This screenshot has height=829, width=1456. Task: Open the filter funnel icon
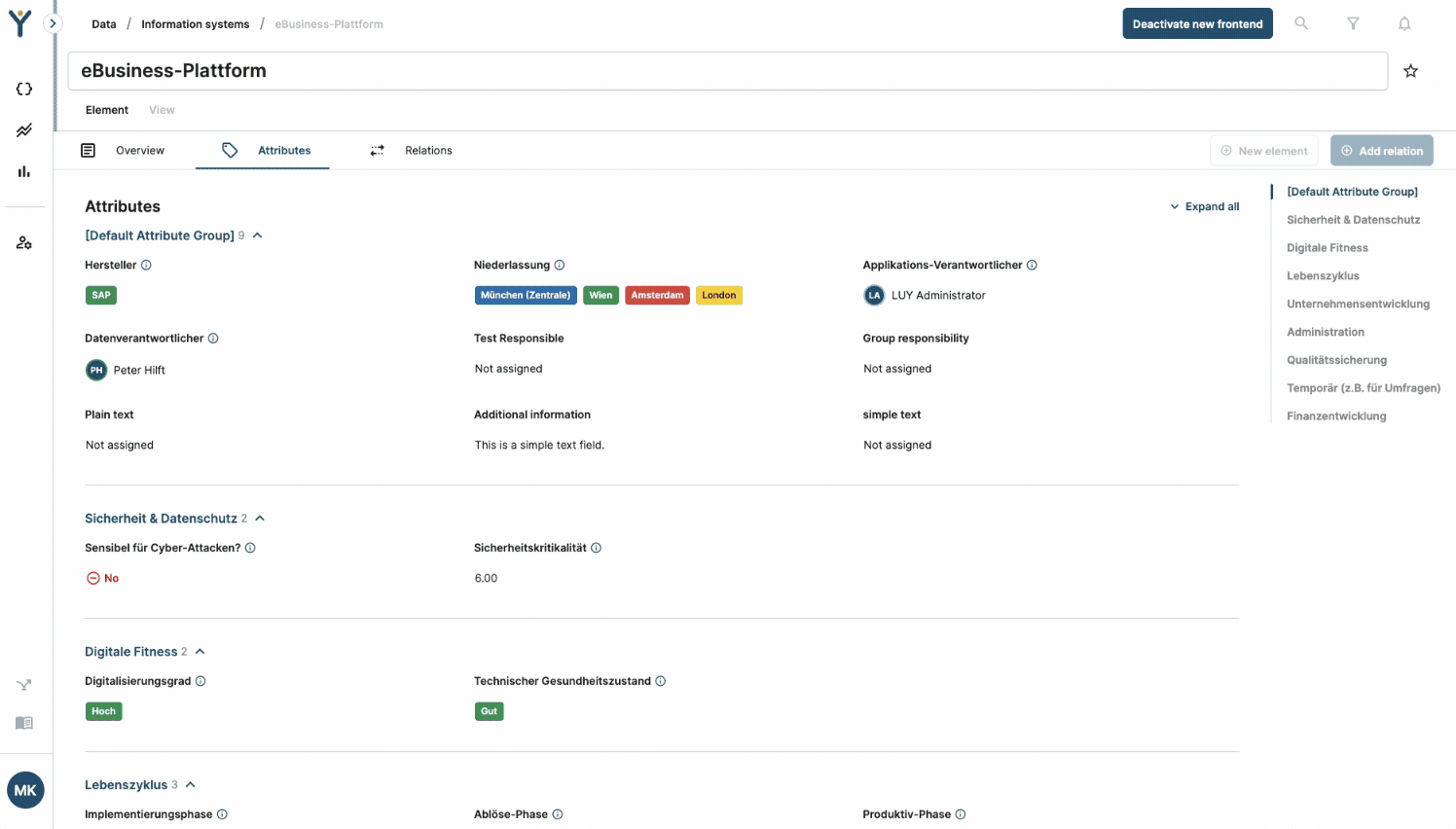click(1352, 23)
